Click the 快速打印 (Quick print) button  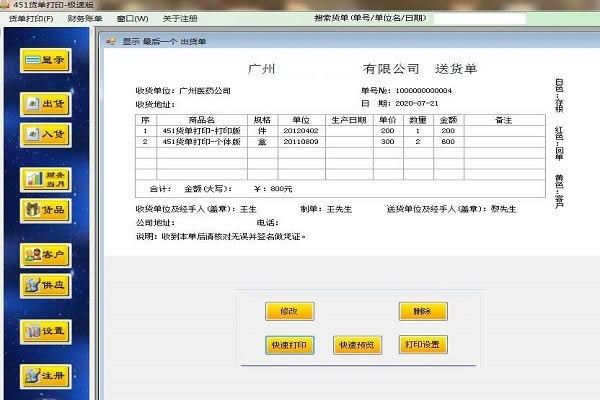click(x=289, y=345)
